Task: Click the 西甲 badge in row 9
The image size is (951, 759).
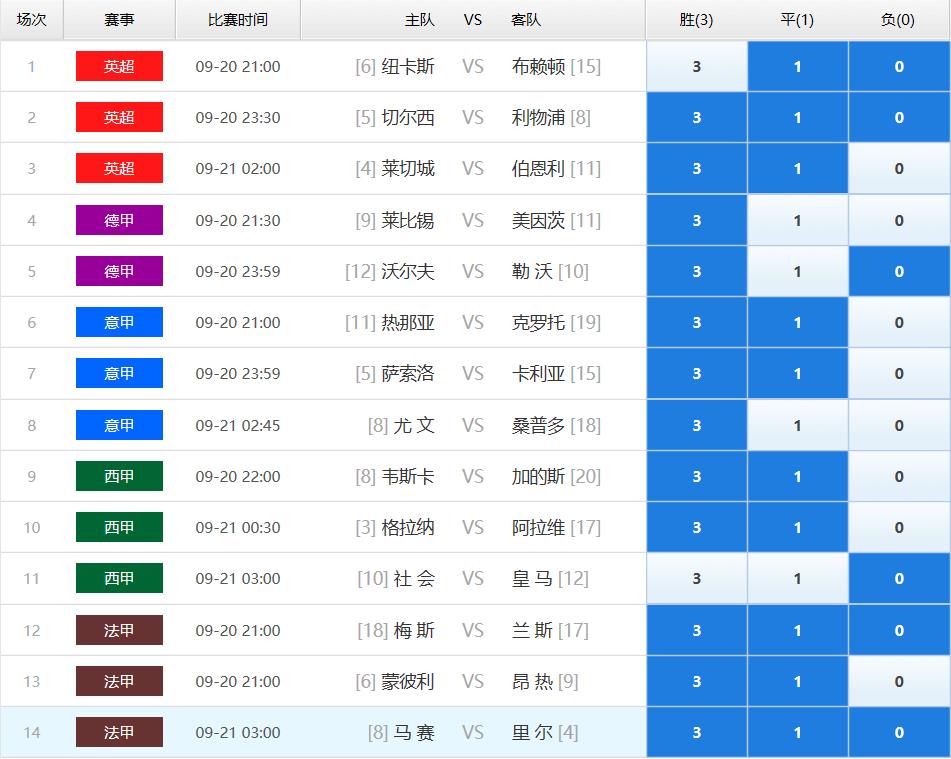Action: [119, 476]
